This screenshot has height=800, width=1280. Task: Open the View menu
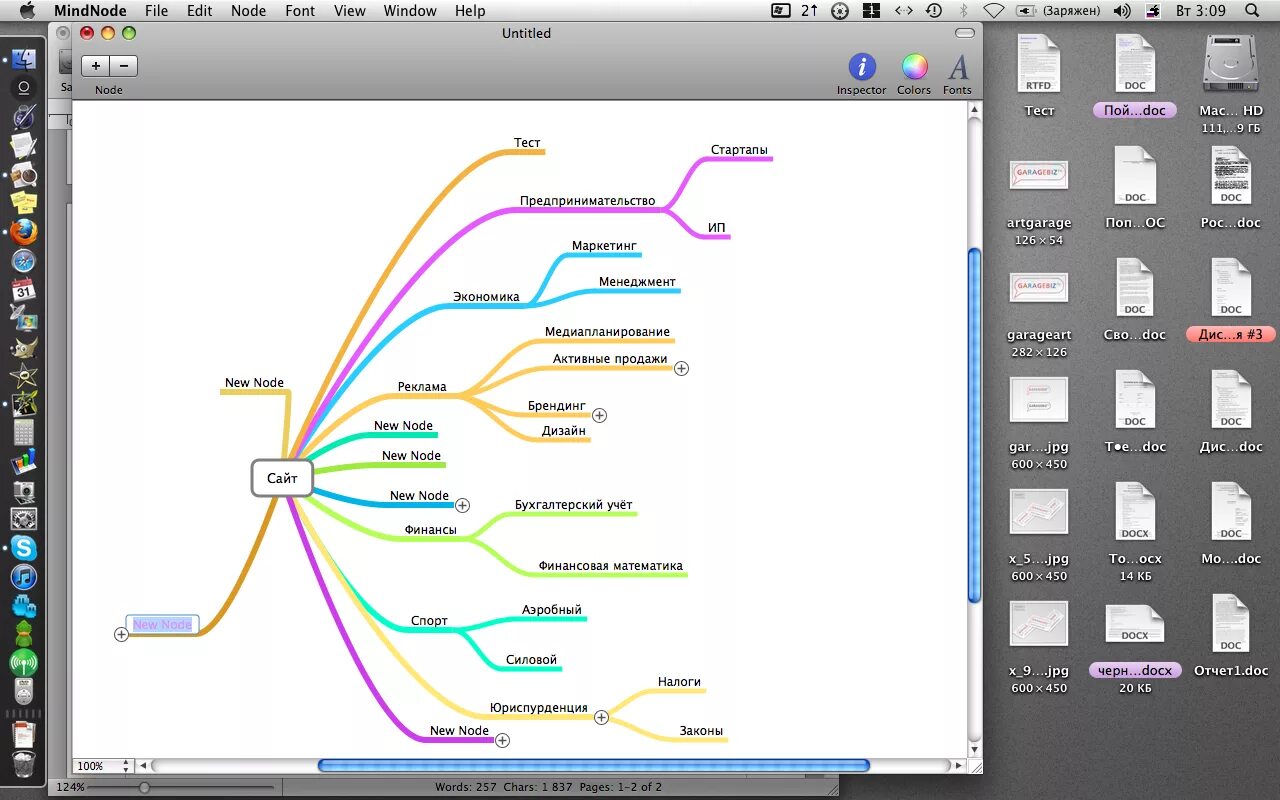349,10
